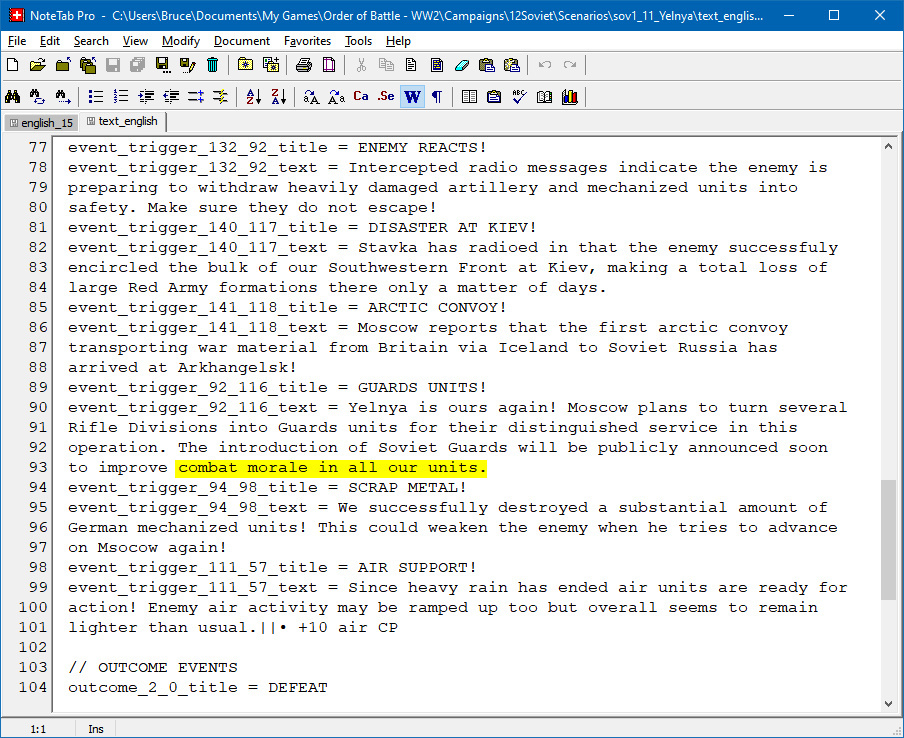The image size is (904, 738).
Task: Switch to the english_15 tab
Action: pos(42,123)
